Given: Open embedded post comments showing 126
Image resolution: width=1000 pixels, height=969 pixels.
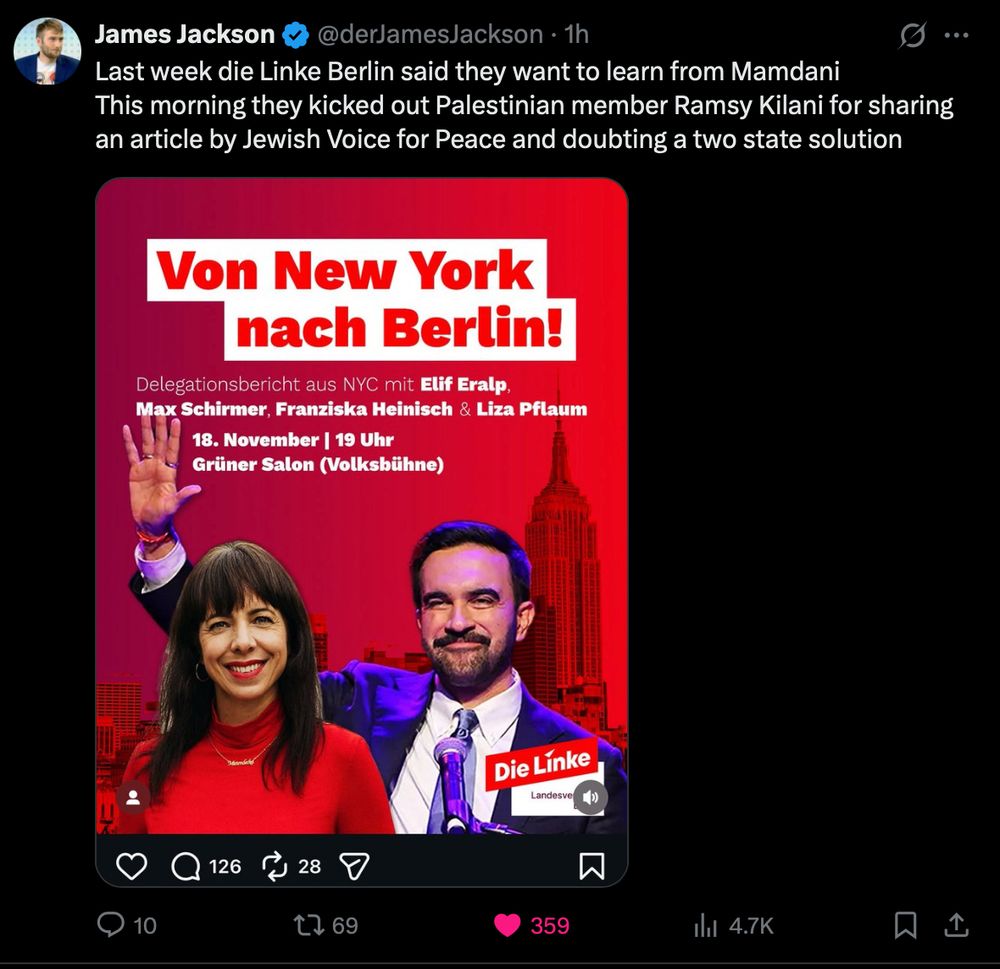Looking at the screenshot, I should (x=205, y=866).
